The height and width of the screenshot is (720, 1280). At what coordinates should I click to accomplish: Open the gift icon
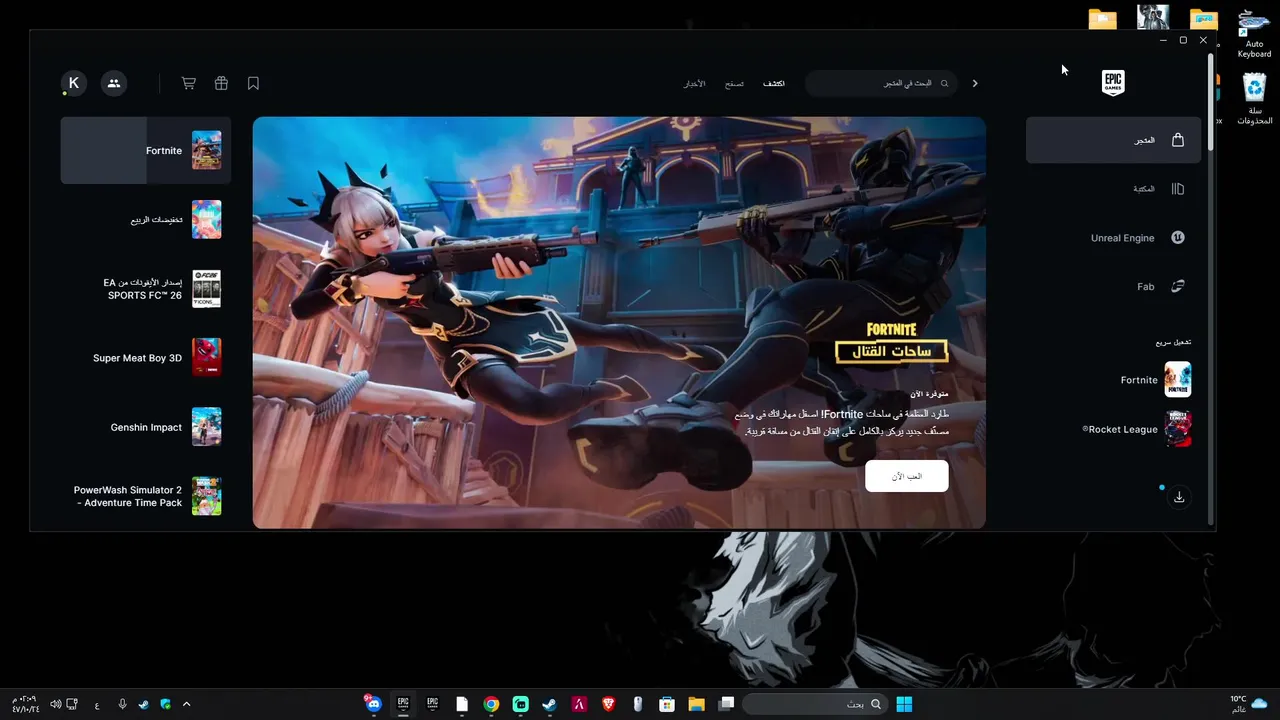[221, 83]
